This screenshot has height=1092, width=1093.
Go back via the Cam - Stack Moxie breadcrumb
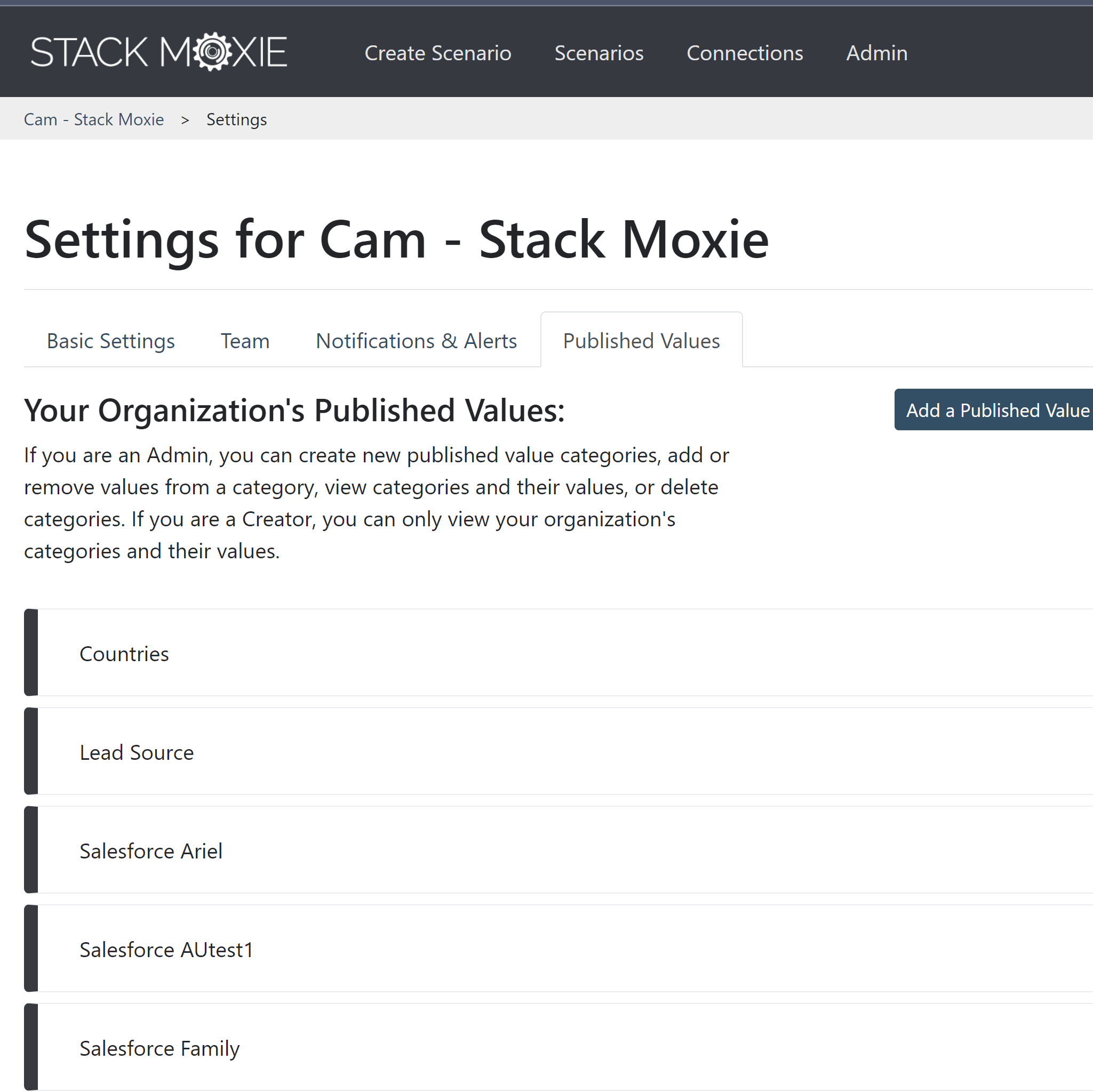coord(94,119)
